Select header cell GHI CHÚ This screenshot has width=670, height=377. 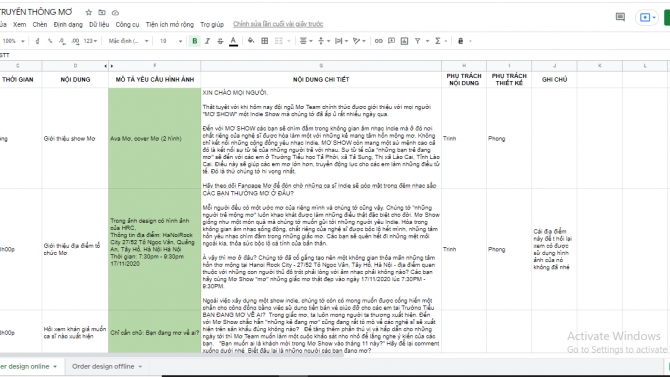(x=554, y=80)
